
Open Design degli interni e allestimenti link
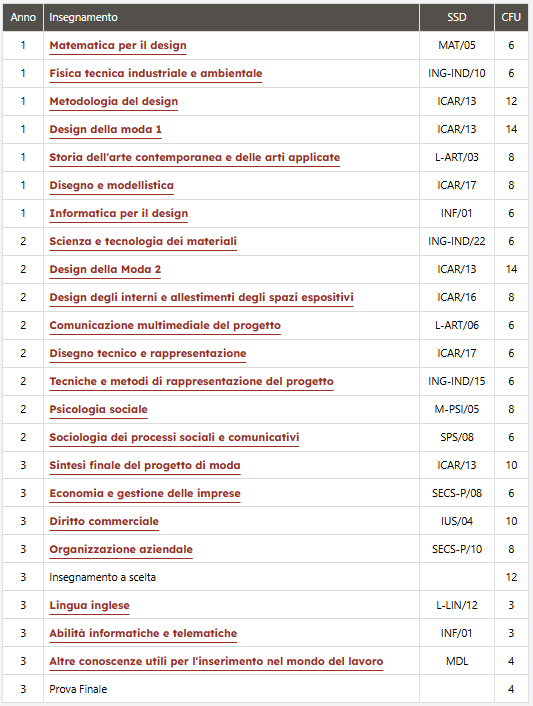pyautogui.click(x=202, y=297)
